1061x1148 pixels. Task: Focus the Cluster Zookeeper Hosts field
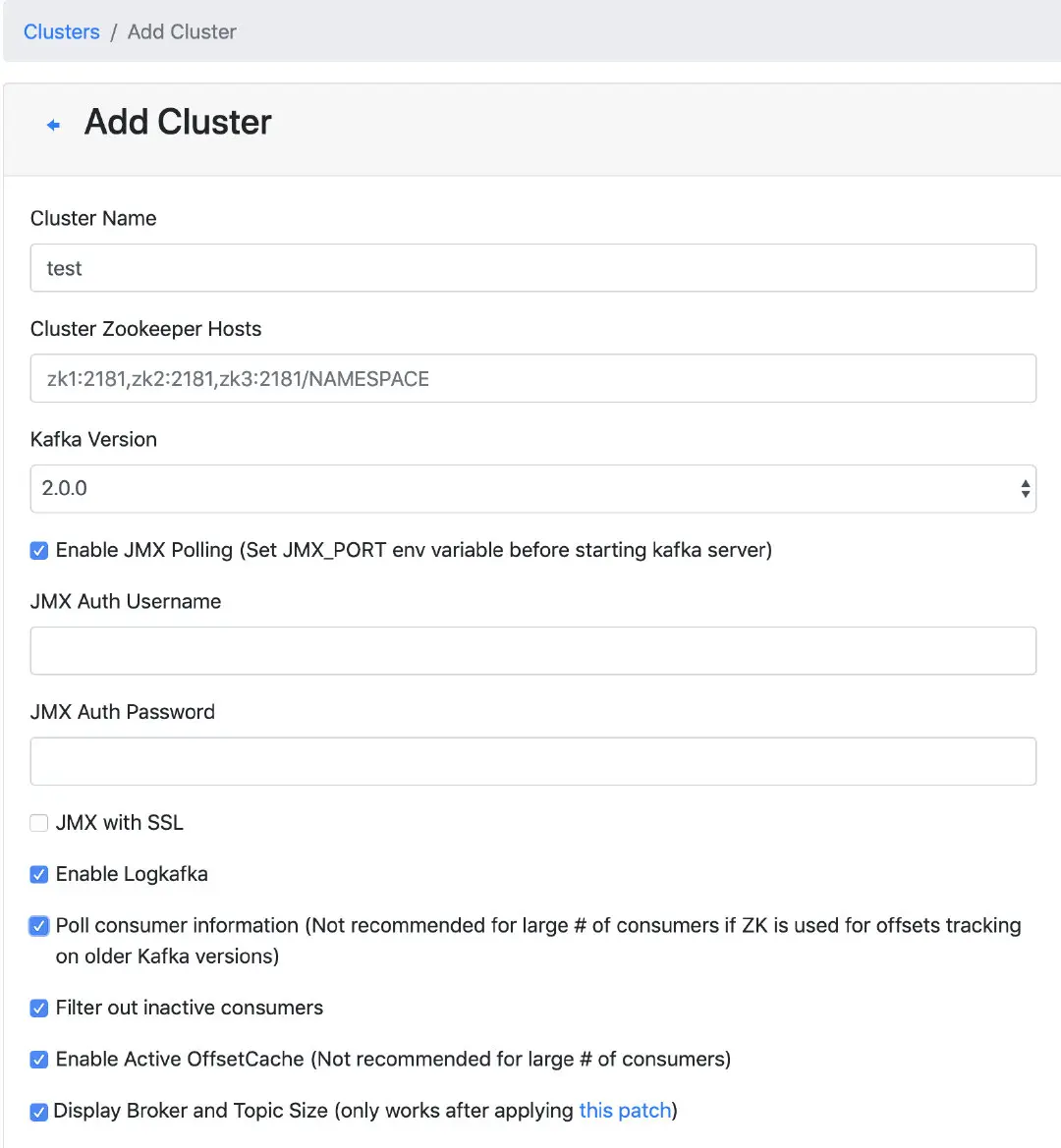click(532, 378)
